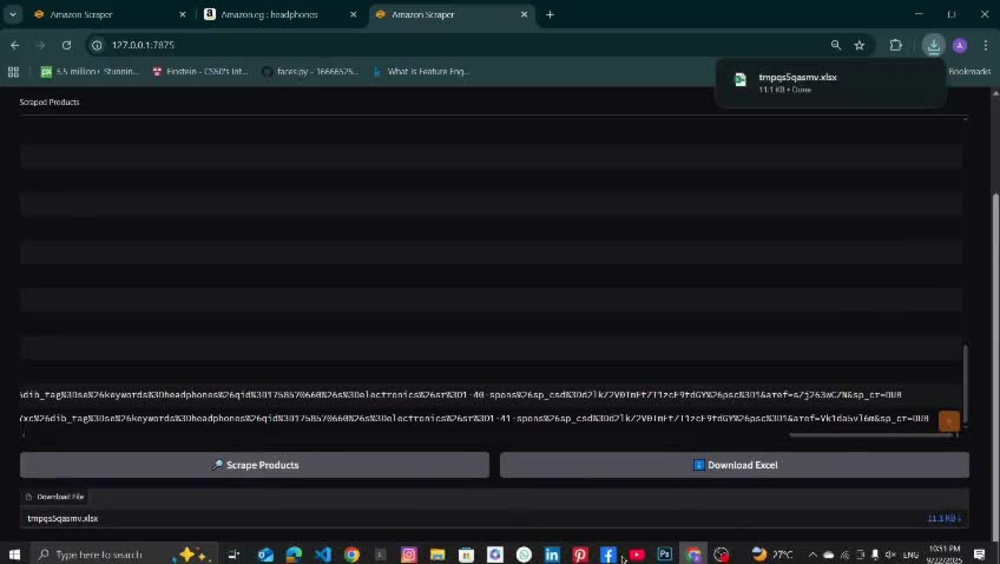1000x564 pixels.
Task: Open Facebook from the taskbar
Action: [x=608, y=554]
